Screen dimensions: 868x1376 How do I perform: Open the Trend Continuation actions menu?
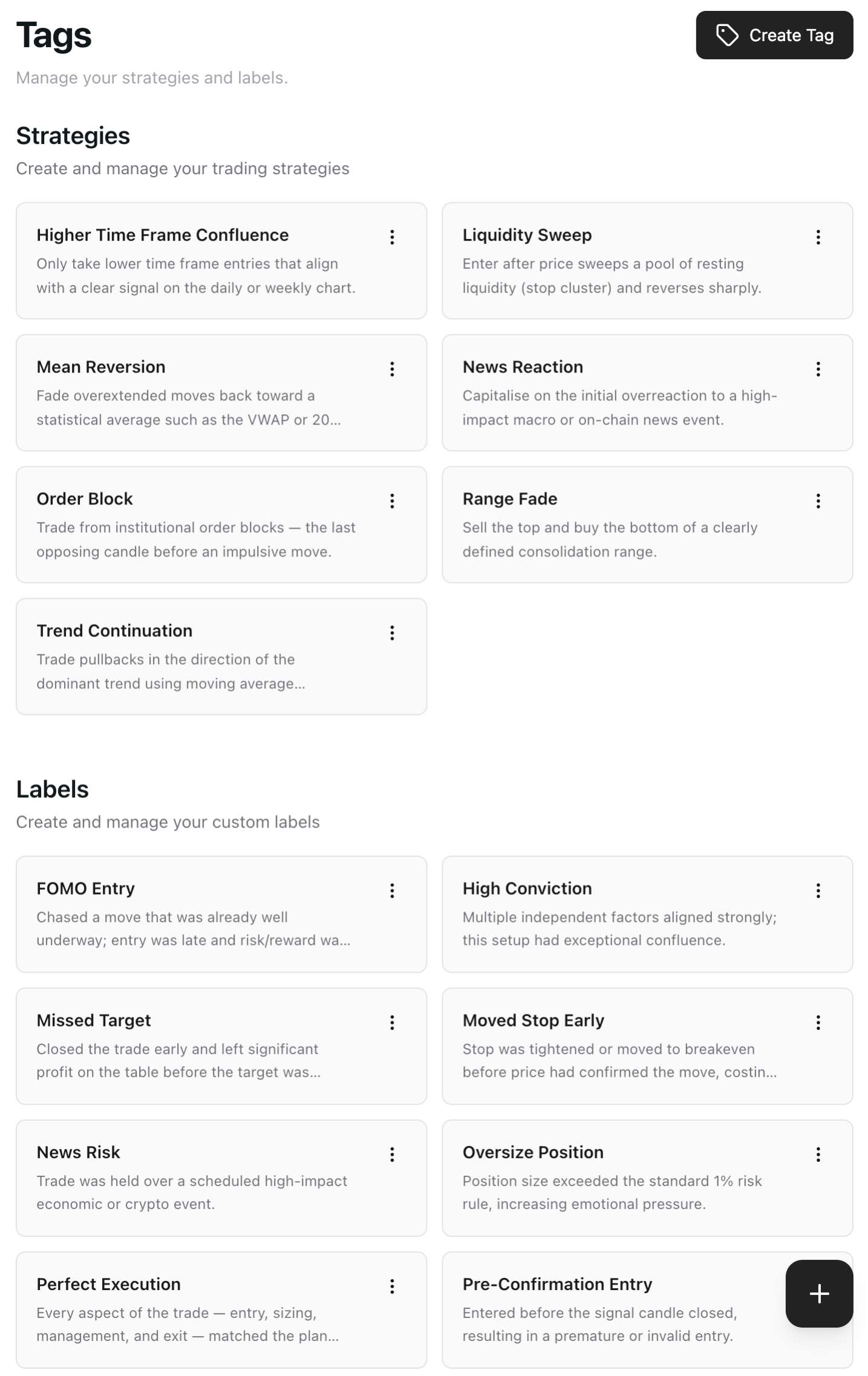pos(392,633)
